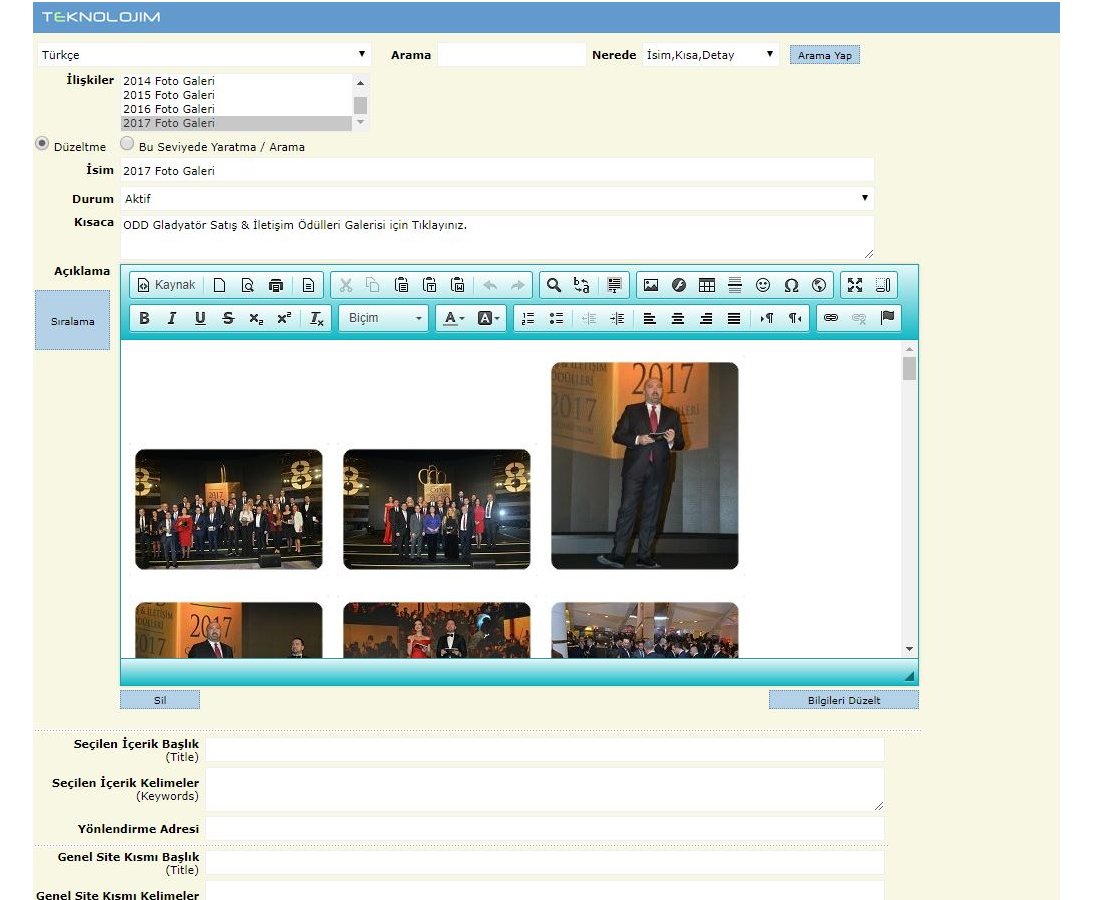
Task: Select Bu Seviyede Yaratma / Arama option
Action: pos(127,144)
